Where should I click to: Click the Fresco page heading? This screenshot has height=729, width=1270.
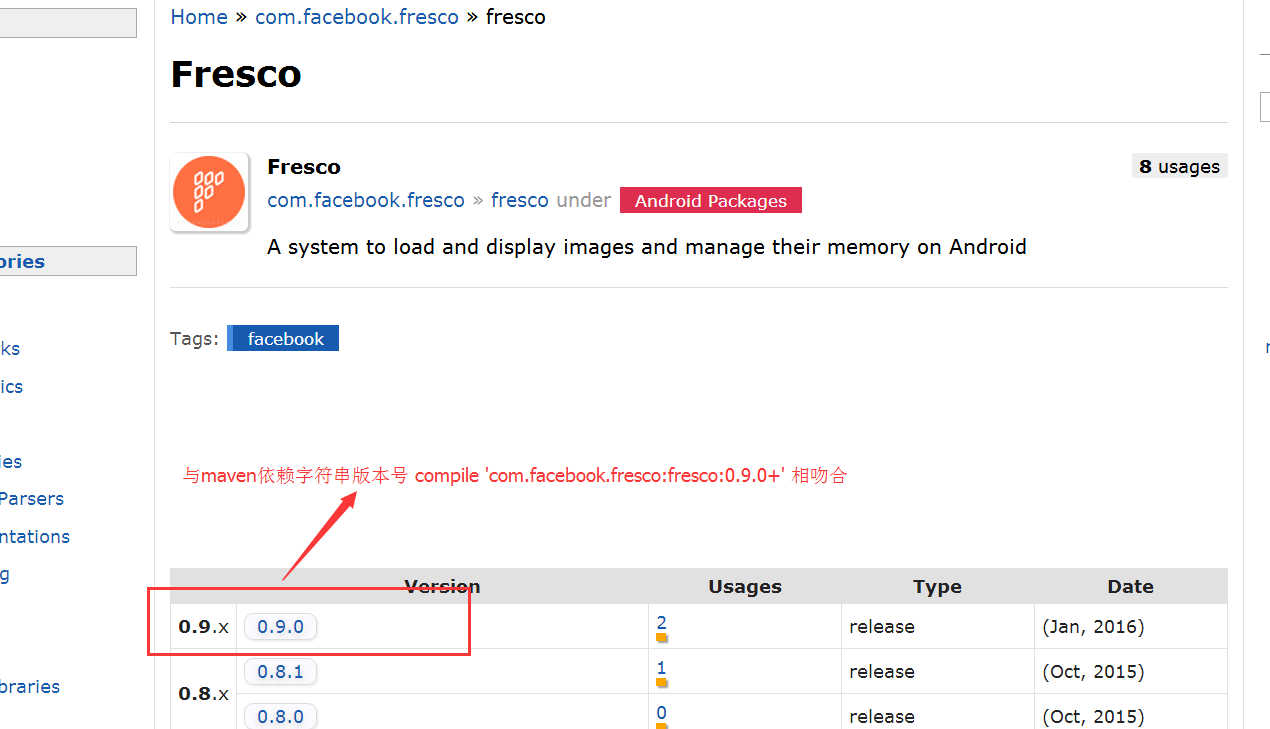click(x=236, y=74)
